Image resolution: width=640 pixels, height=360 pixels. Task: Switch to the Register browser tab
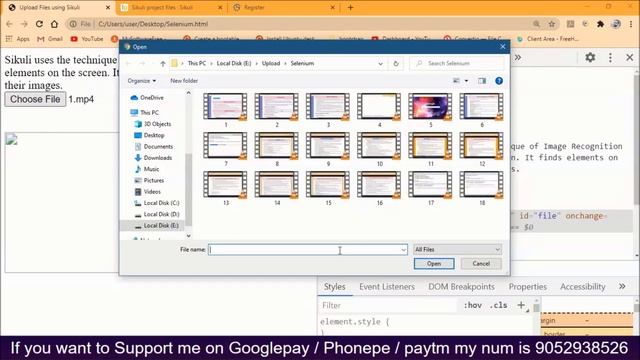[284, 7]
